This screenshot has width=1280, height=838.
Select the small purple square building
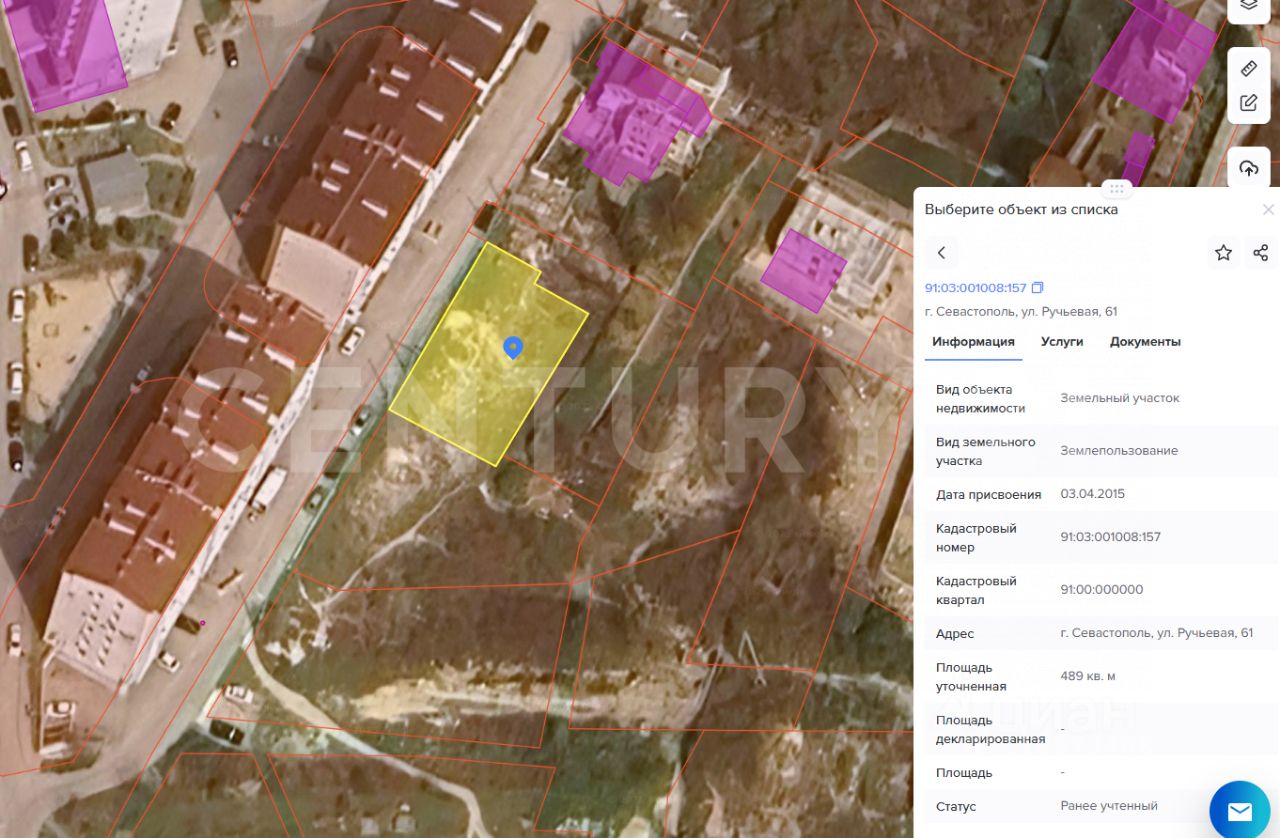click(x=804, y=270)
